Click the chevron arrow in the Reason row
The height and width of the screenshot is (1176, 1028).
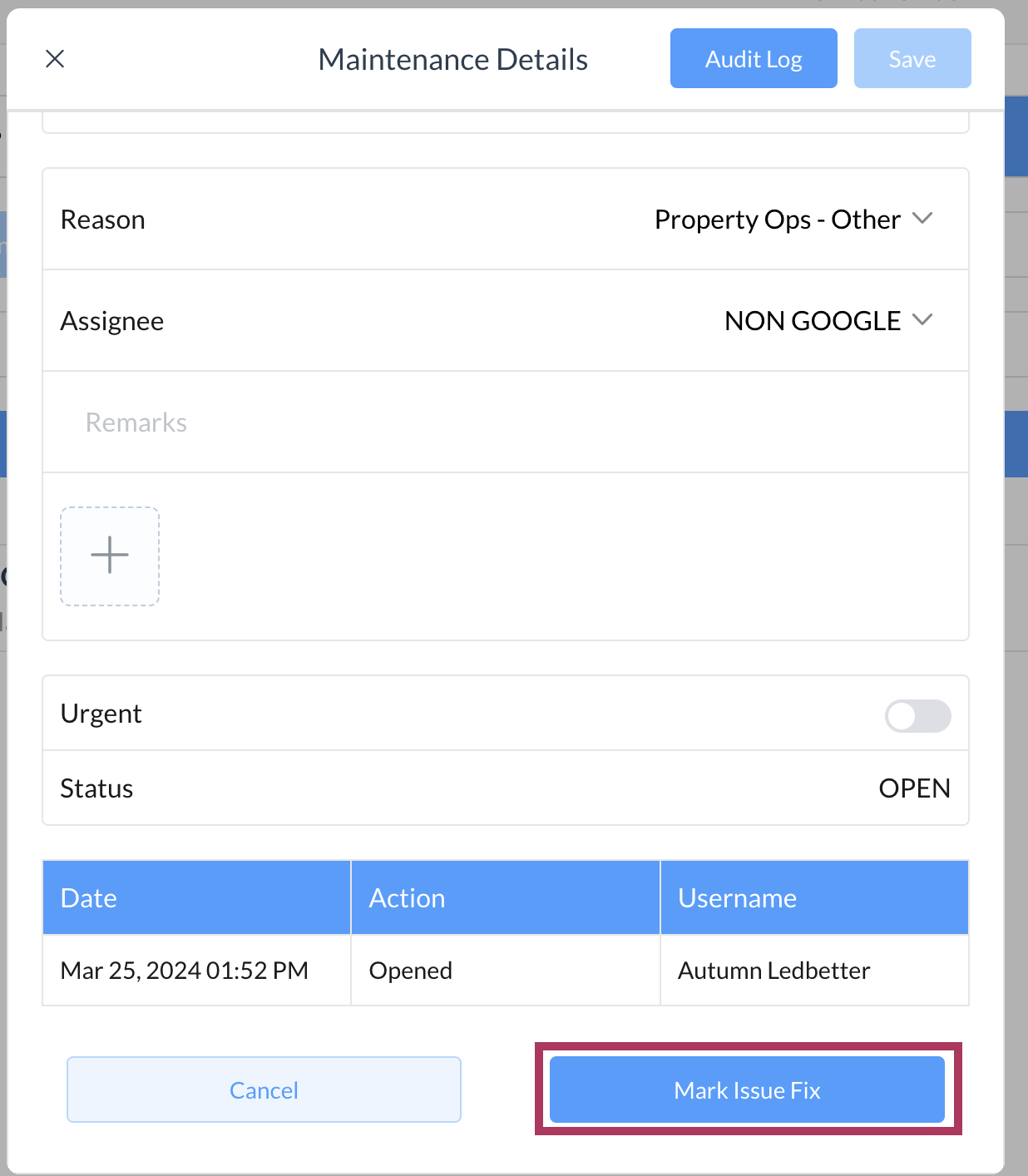pos(922,219)
